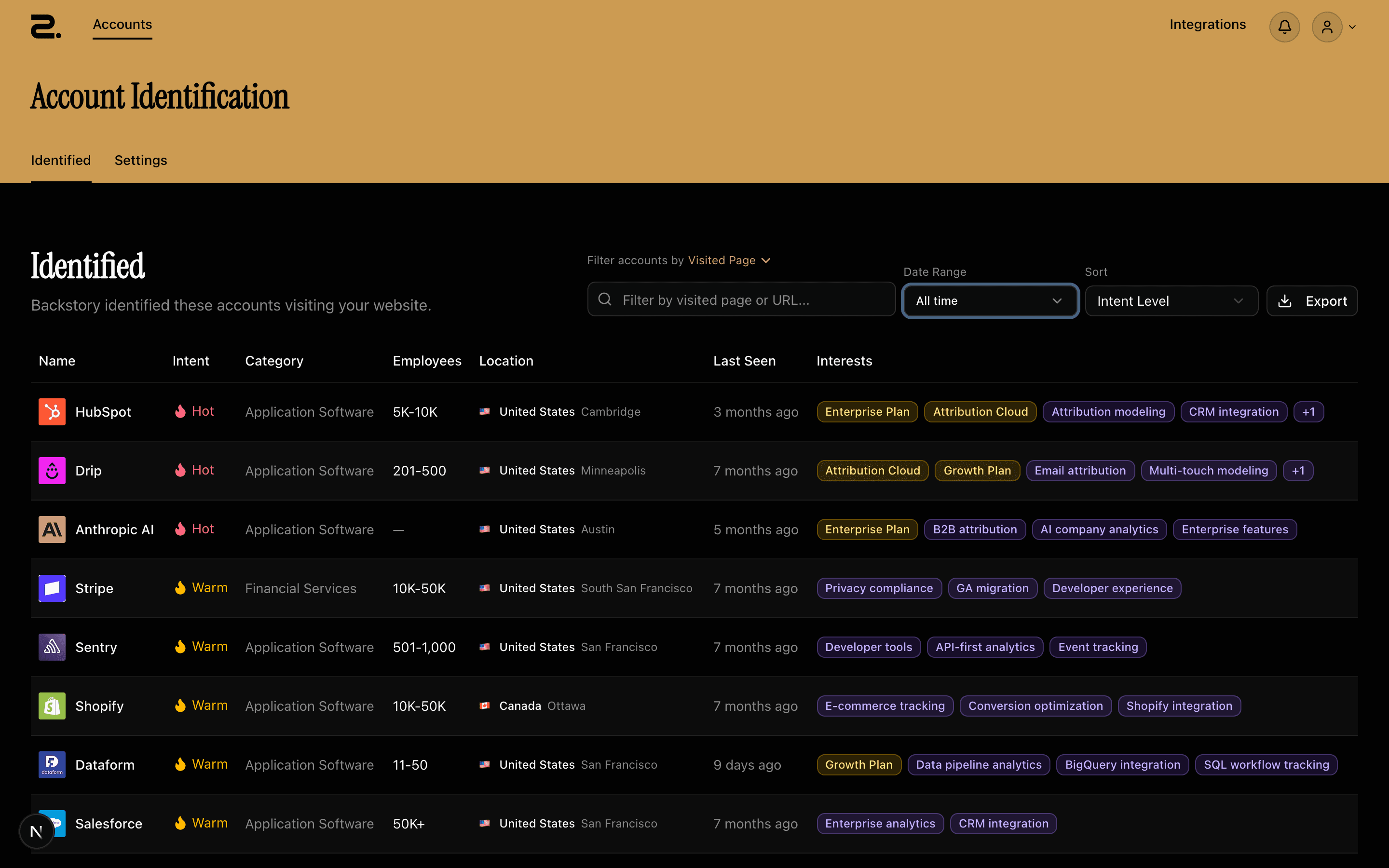Click the search magnifier icon in filter box
The image size is (1389, 868).
click(x=605, y=299)
